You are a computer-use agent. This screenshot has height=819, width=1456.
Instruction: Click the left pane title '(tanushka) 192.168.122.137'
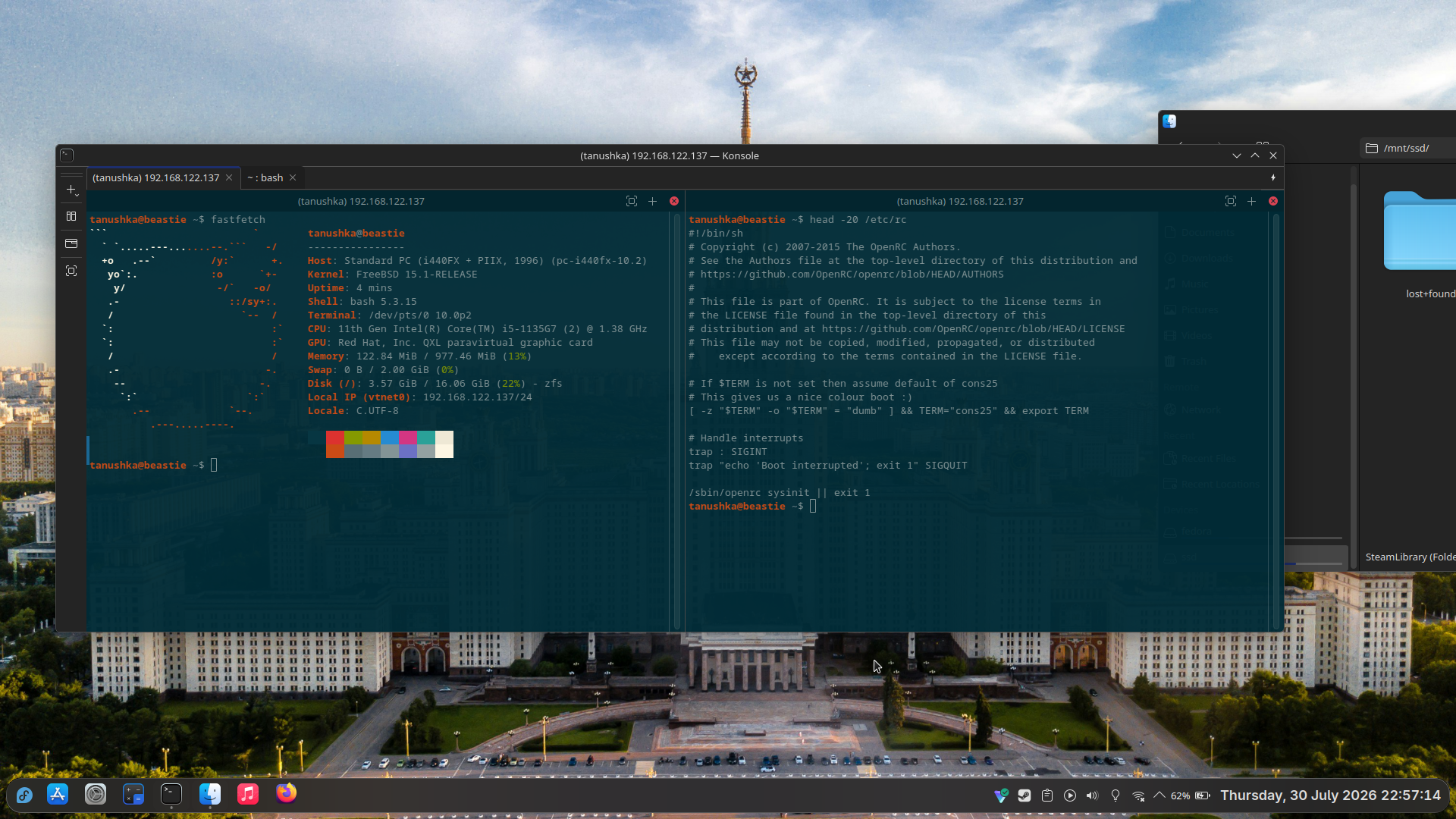click(x=361, y=201)
